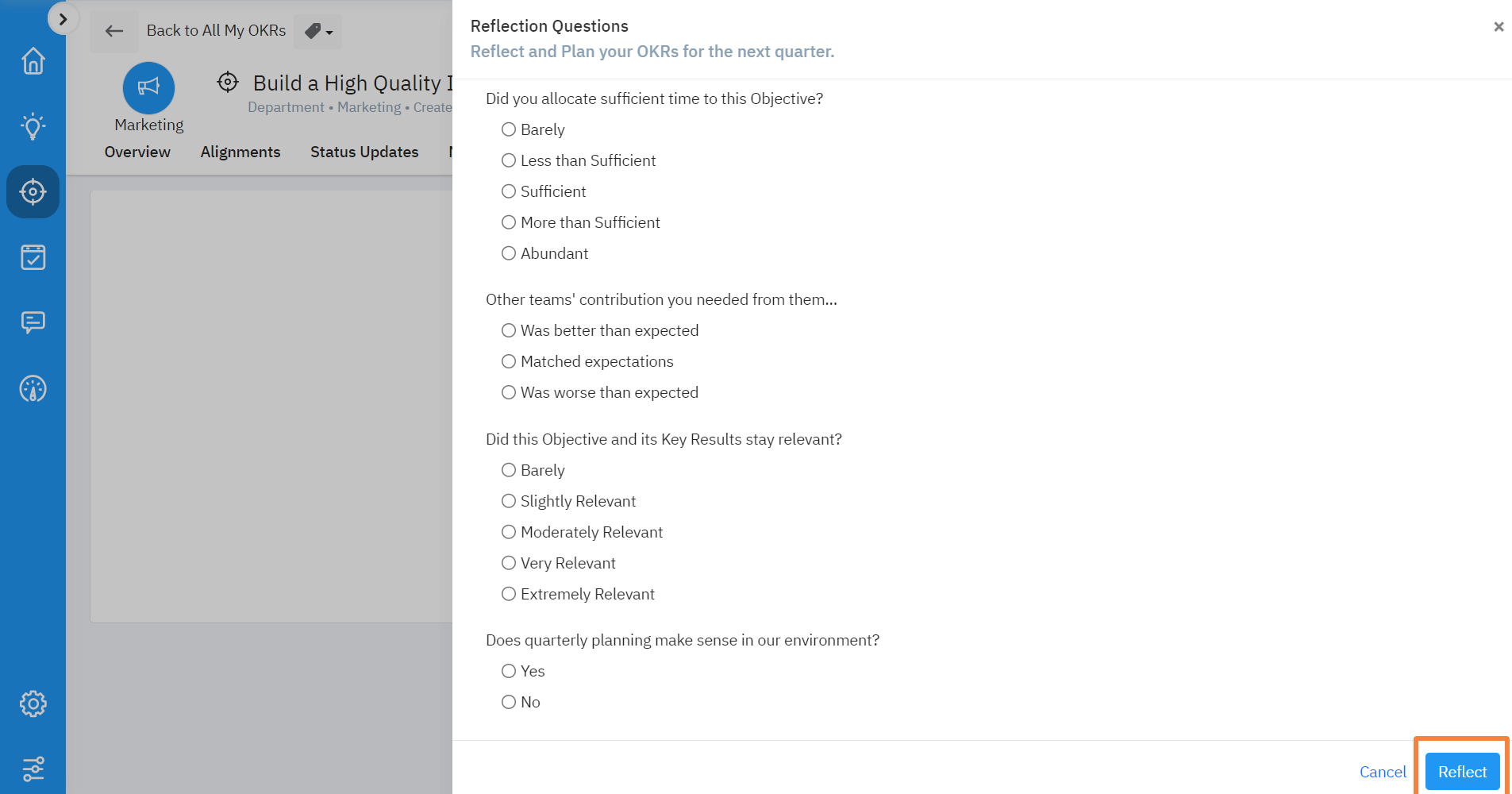Open the Status Updates tab

click(364, 152)
